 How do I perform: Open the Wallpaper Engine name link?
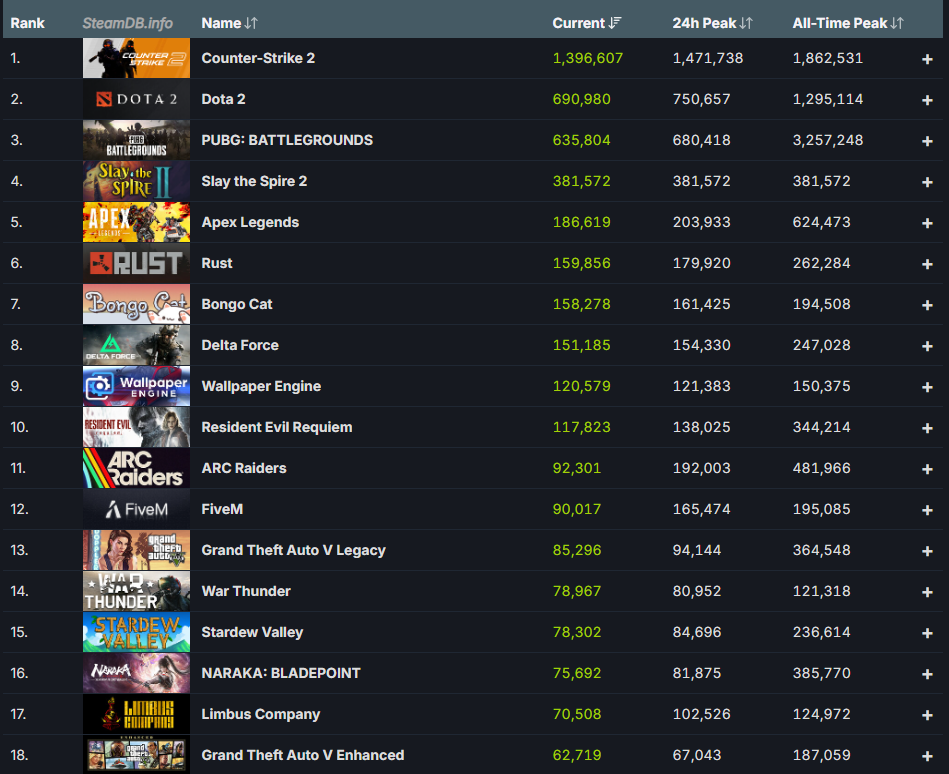pos(261,386)
